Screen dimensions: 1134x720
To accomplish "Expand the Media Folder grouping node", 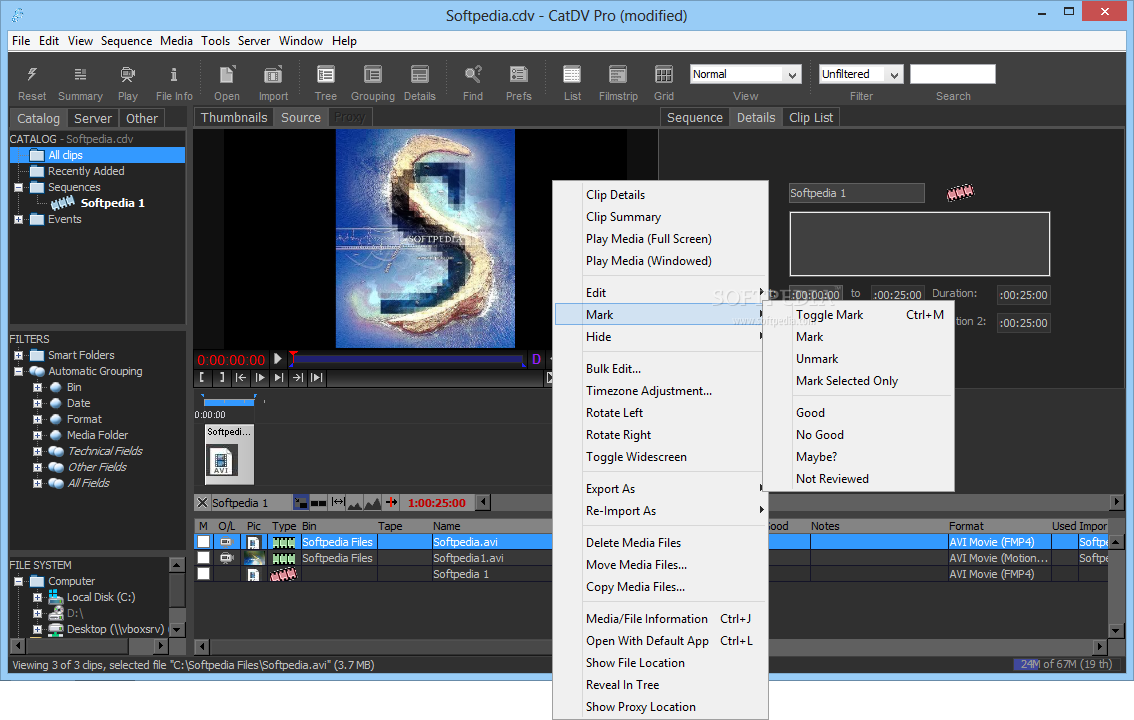I will [x=37, y=434].
